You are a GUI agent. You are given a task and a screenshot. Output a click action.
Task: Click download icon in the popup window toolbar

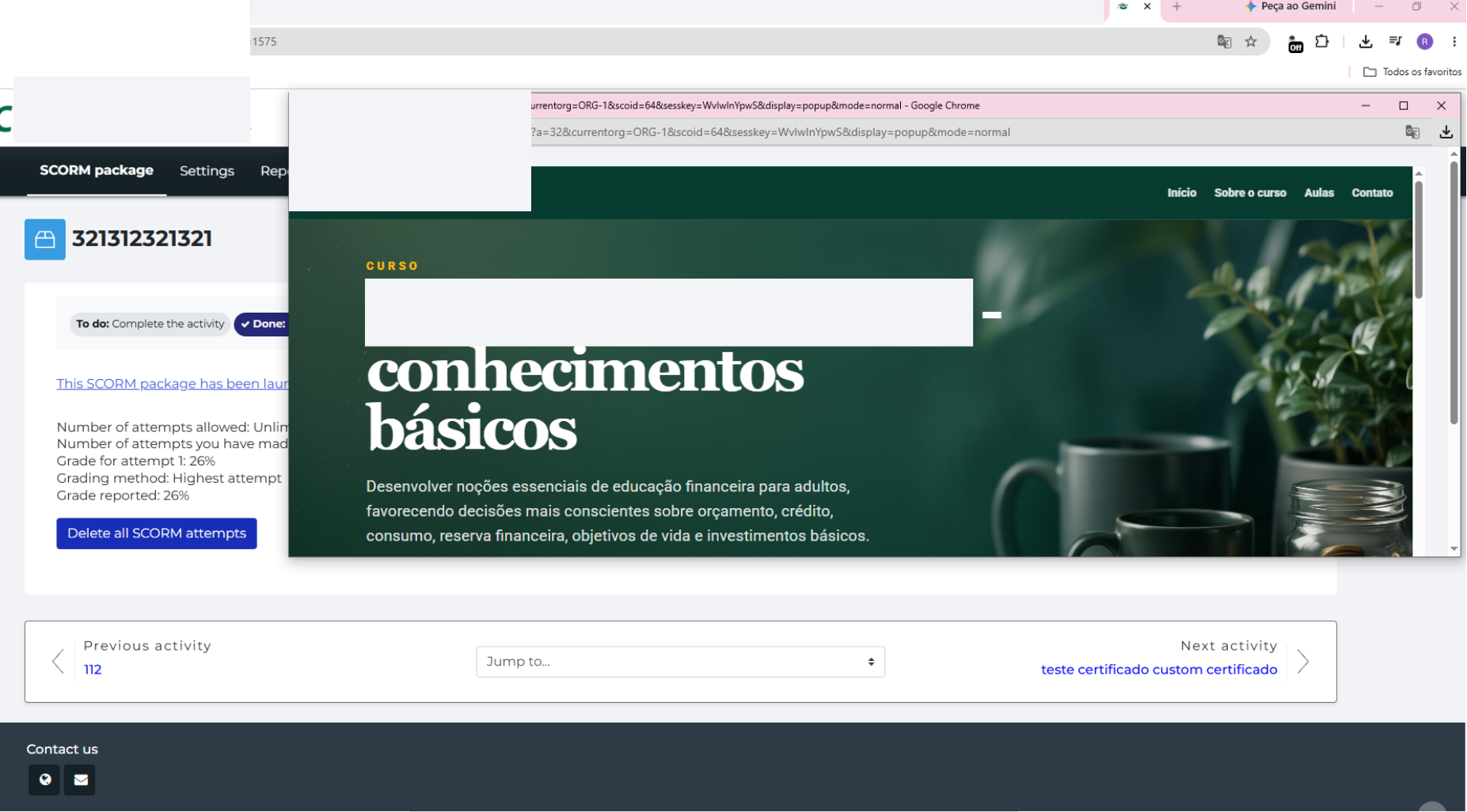coord(1446,132)
